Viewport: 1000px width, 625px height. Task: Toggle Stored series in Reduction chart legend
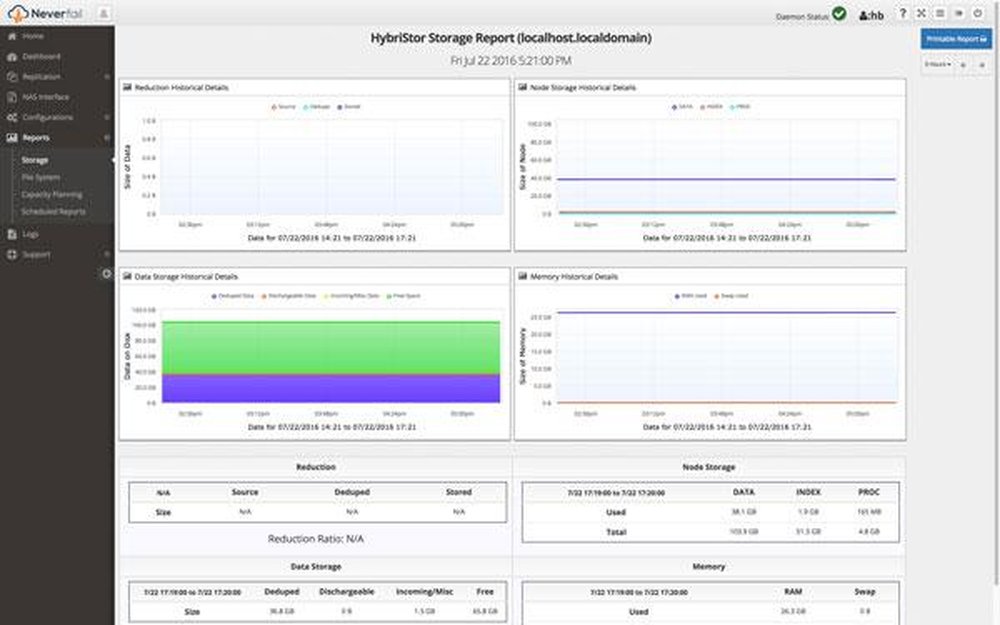[349, 107]
